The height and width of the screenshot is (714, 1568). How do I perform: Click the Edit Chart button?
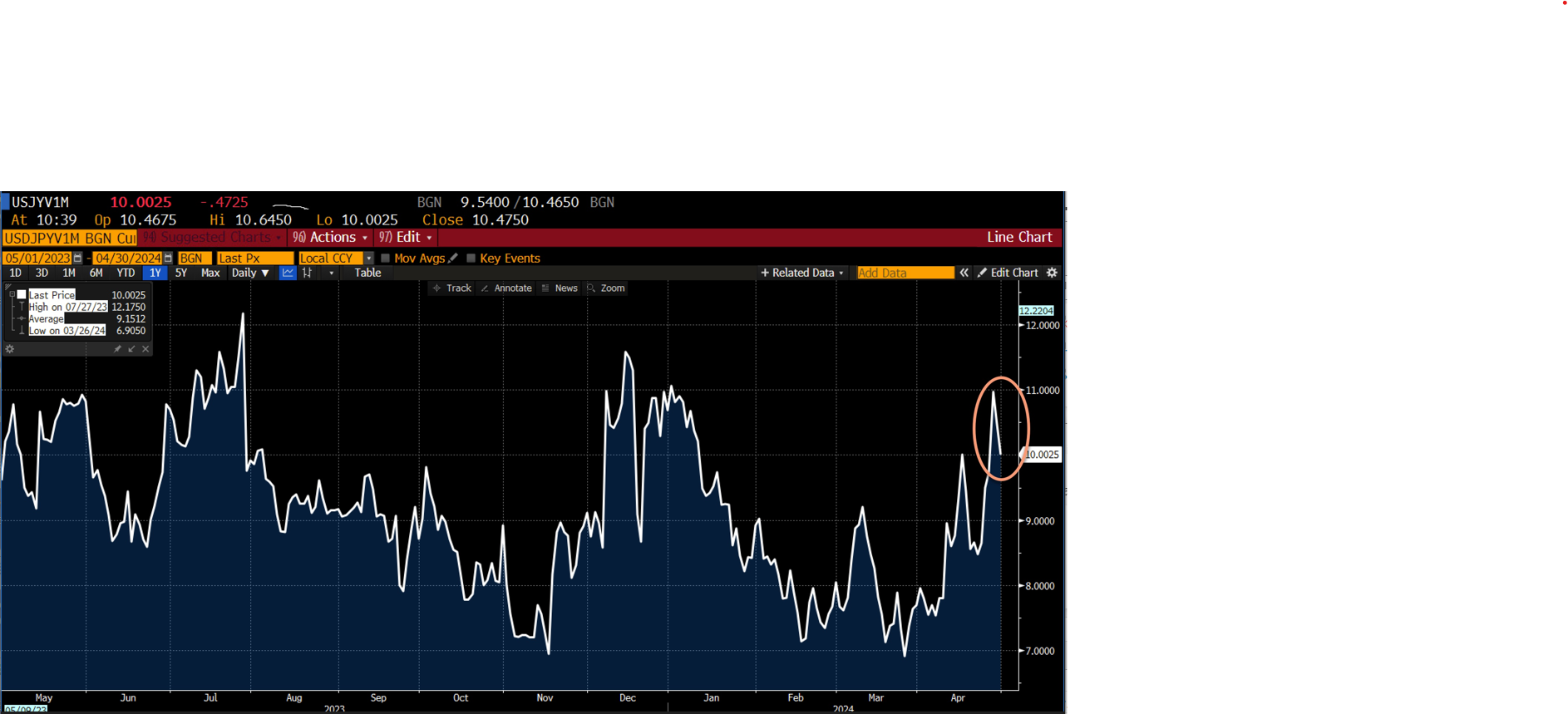tap(1008, 273)
